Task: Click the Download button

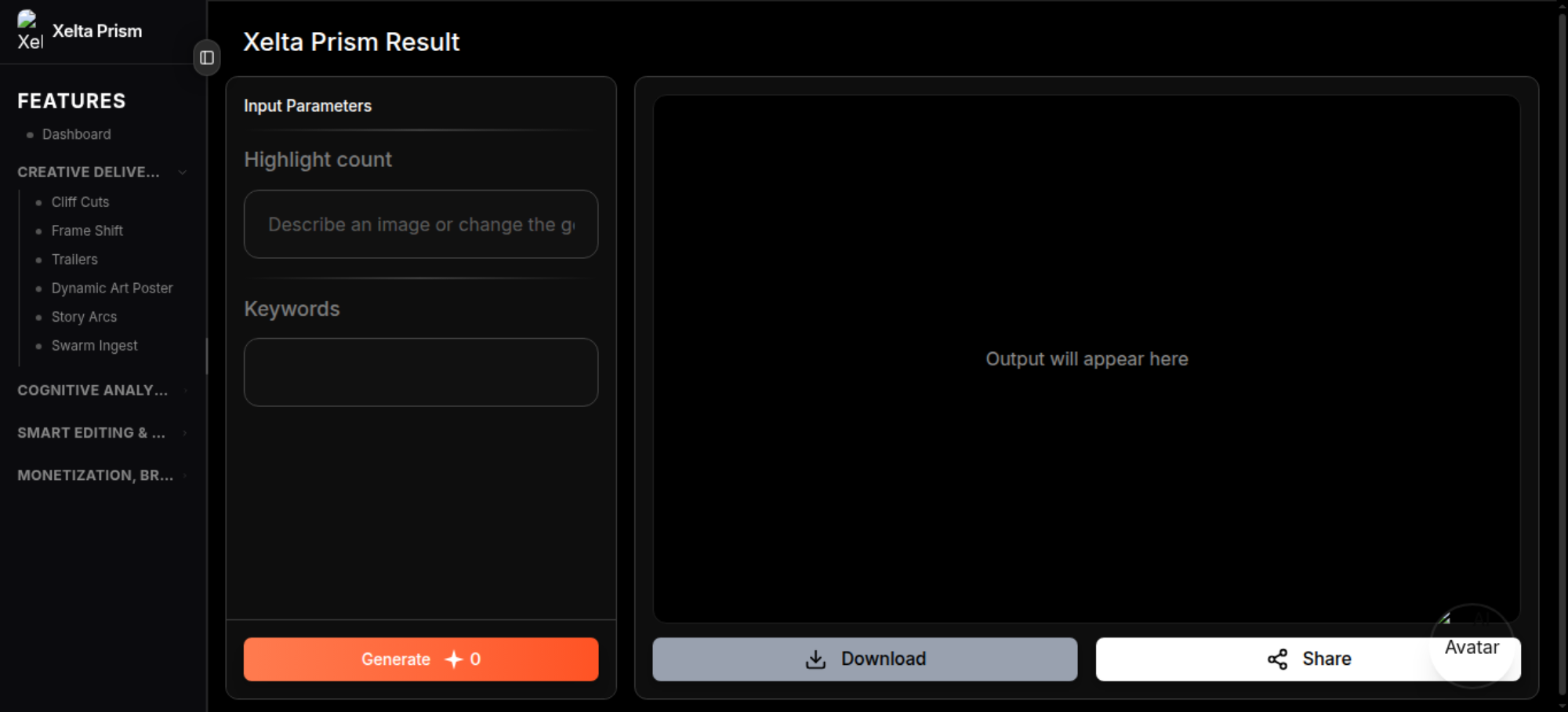Action: 865,659
